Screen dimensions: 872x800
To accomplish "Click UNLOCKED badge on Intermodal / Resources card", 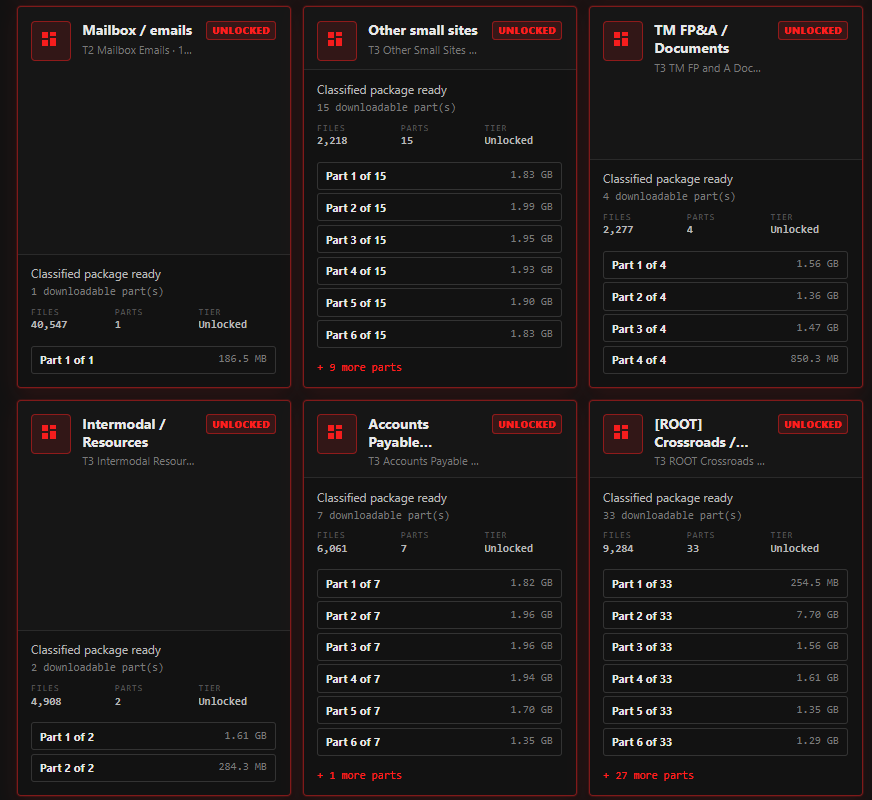I will tap(241, 424).
